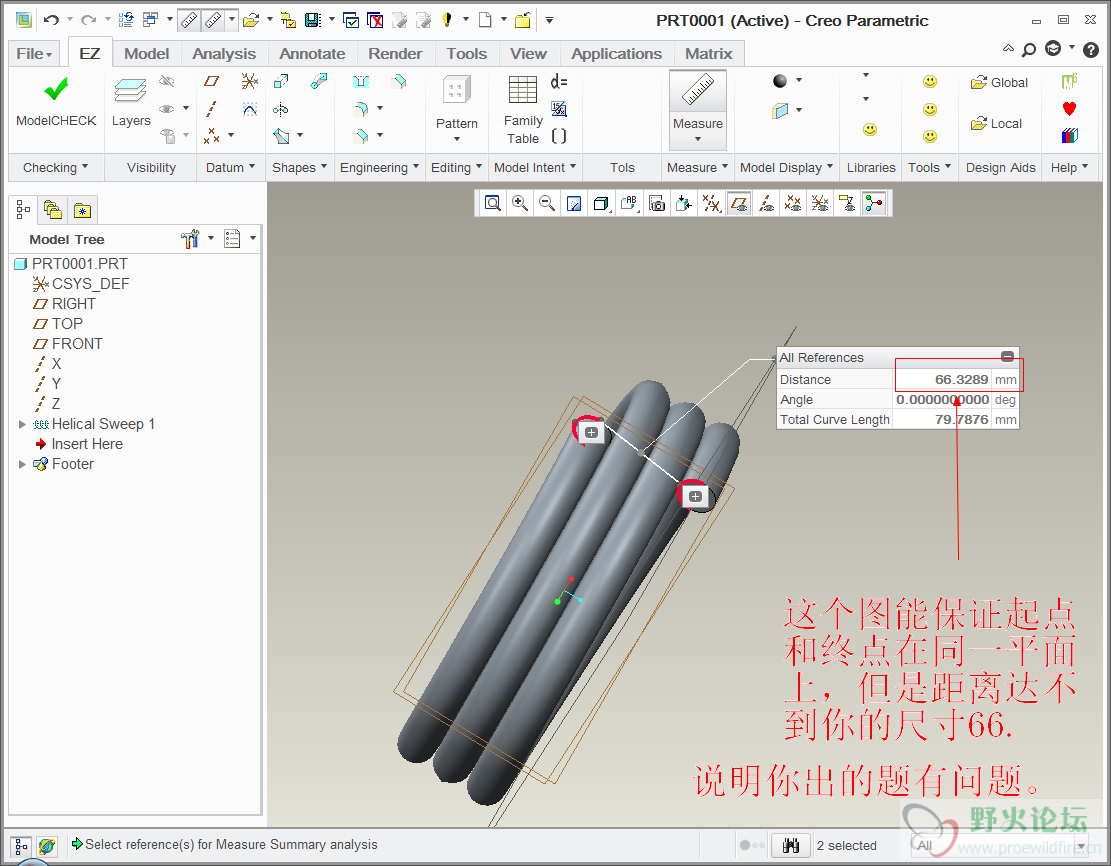Viewport: 1111px width, 866px height.
Task: Toggle annotation display AB icon
Action: (x=628, y=204)
